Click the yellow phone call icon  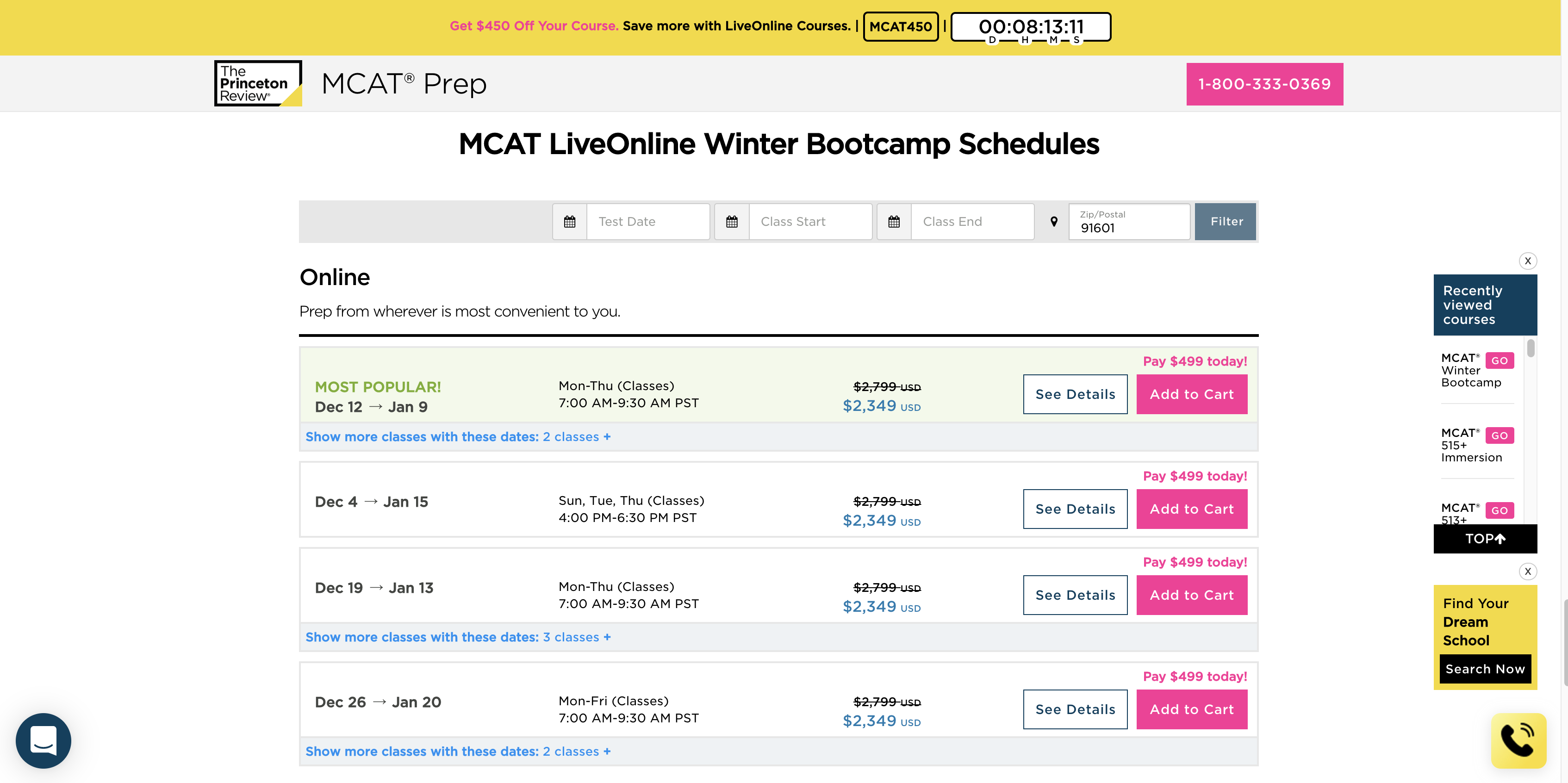[1518, 740]
